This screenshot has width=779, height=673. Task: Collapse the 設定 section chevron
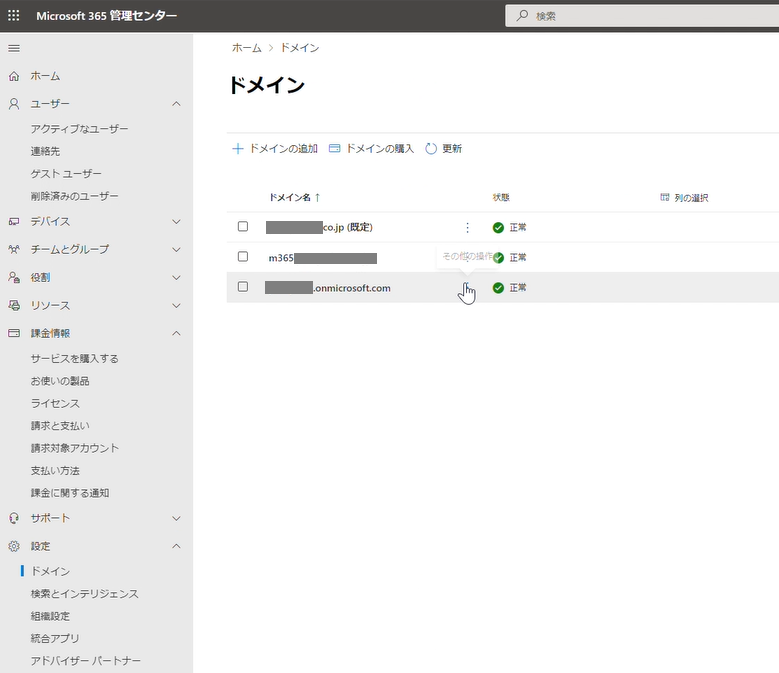pos(176,546)
